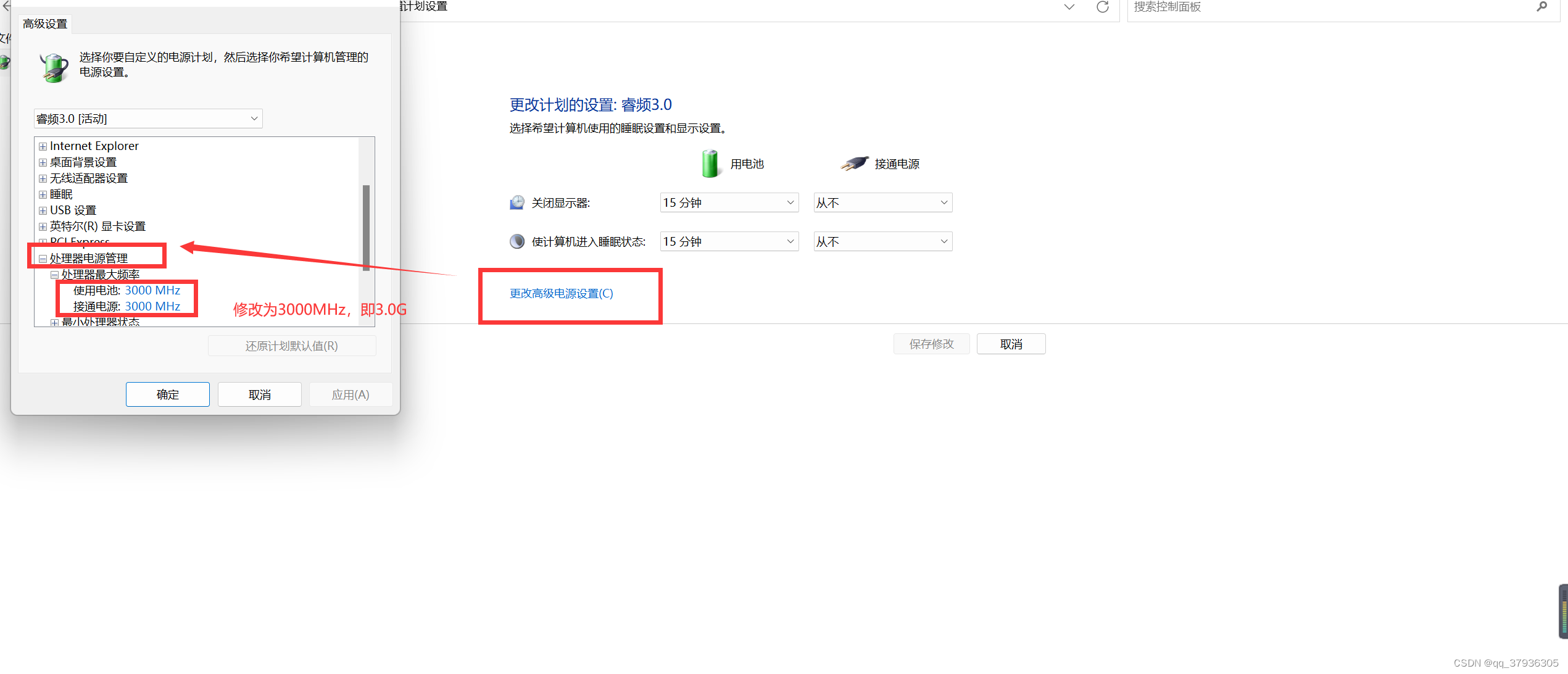Click 更改高级电源设置(C) link
1568x674 pixels.
pyautogui.click(x=561, y=293)
